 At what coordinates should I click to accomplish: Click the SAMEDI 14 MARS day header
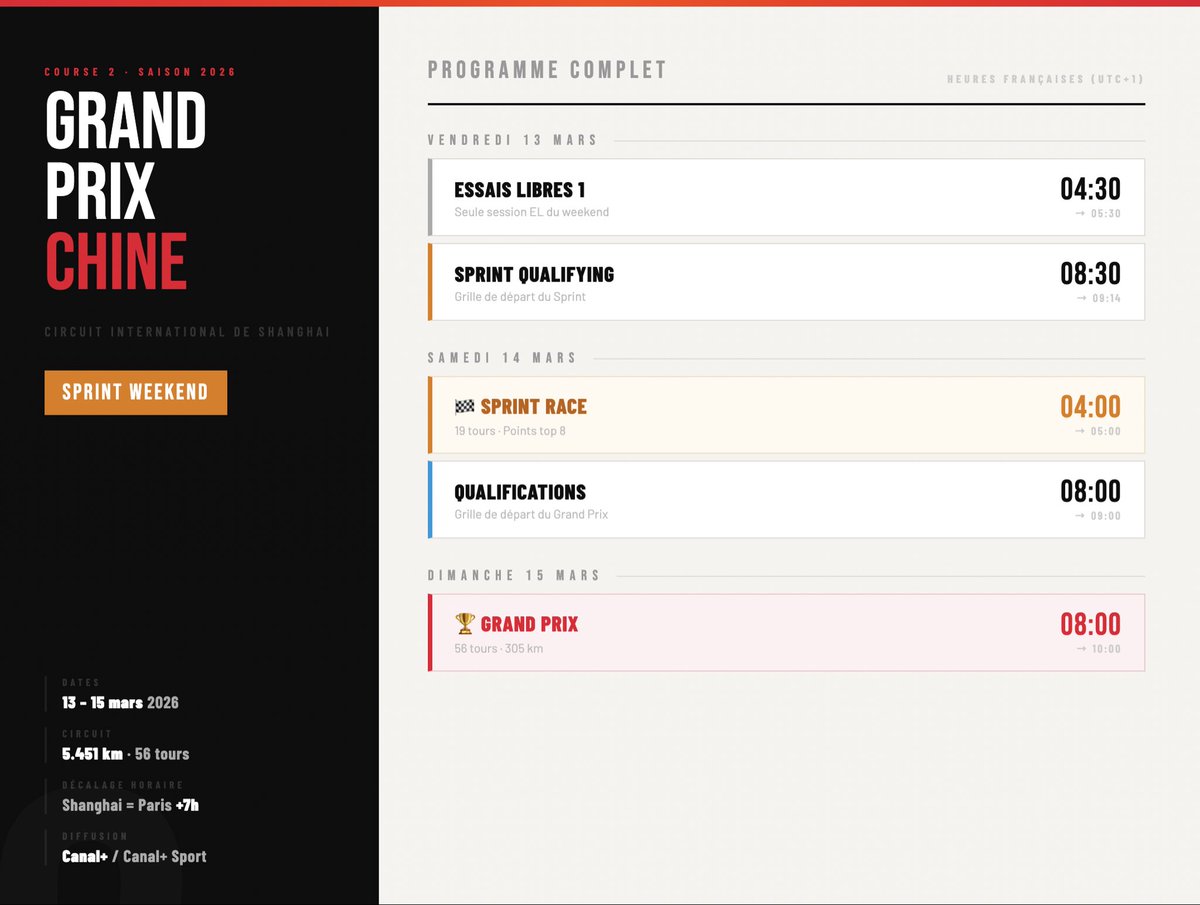coord(502,358)
